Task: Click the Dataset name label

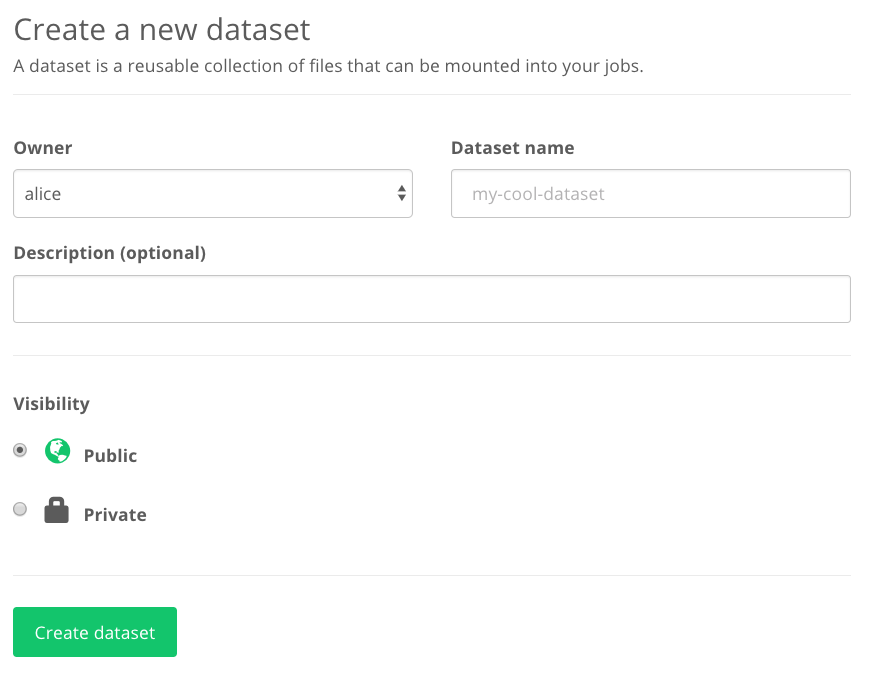Action: [x=512, y=147]
